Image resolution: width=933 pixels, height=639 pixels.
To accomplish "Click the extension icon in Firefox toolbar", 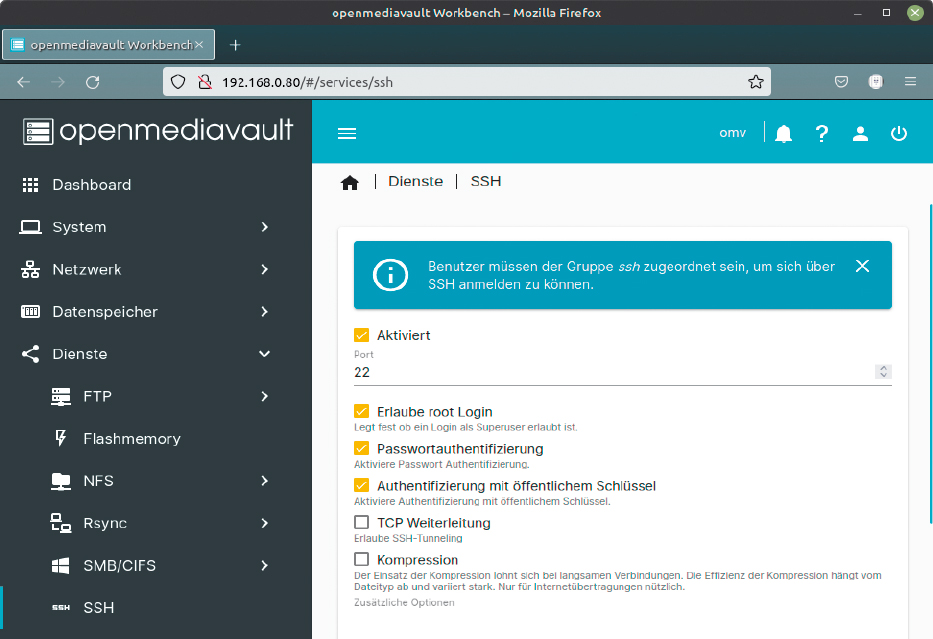I will [876, 82].
